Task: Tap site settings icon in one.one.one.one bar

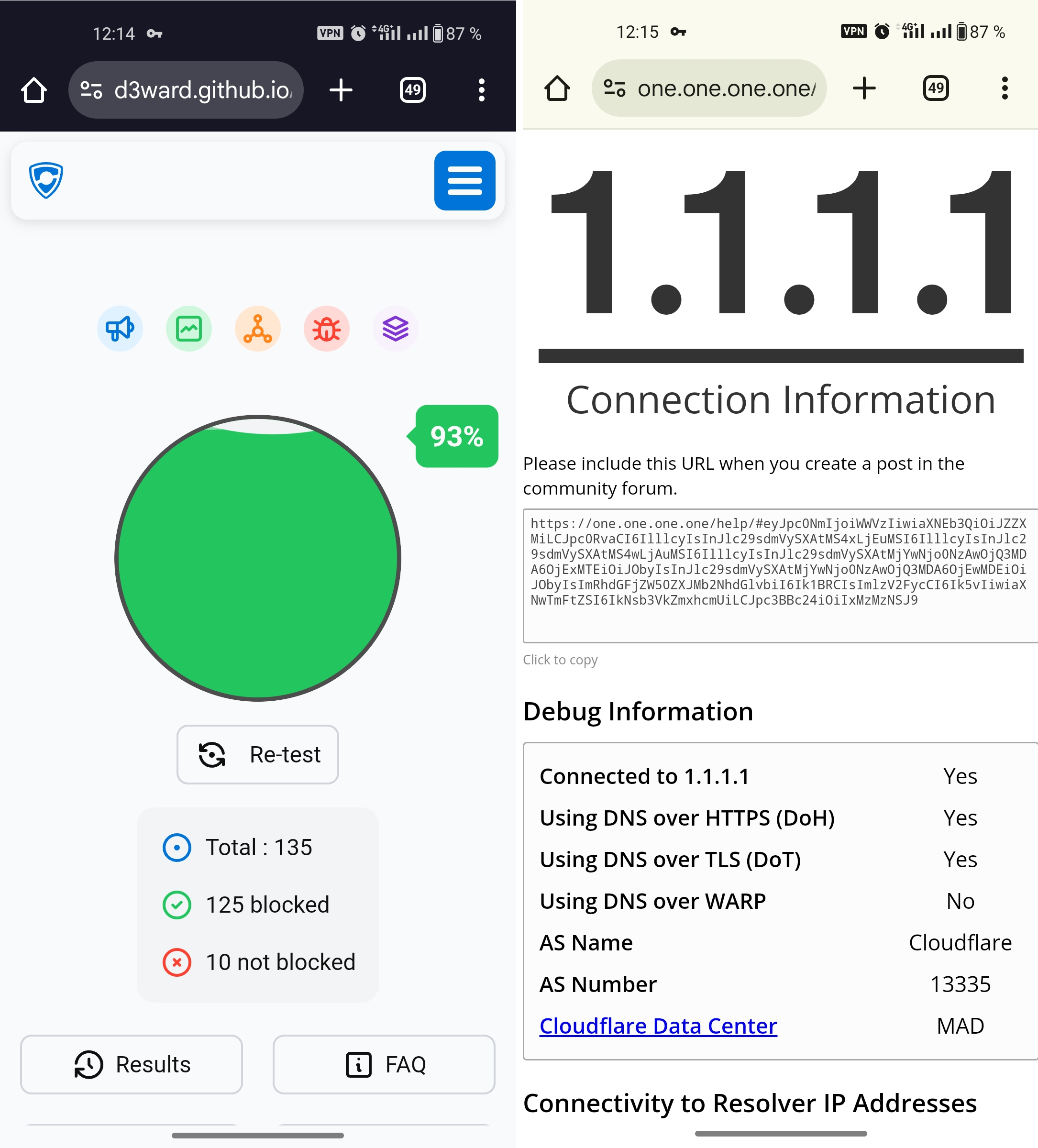Action: coord(614,88)
